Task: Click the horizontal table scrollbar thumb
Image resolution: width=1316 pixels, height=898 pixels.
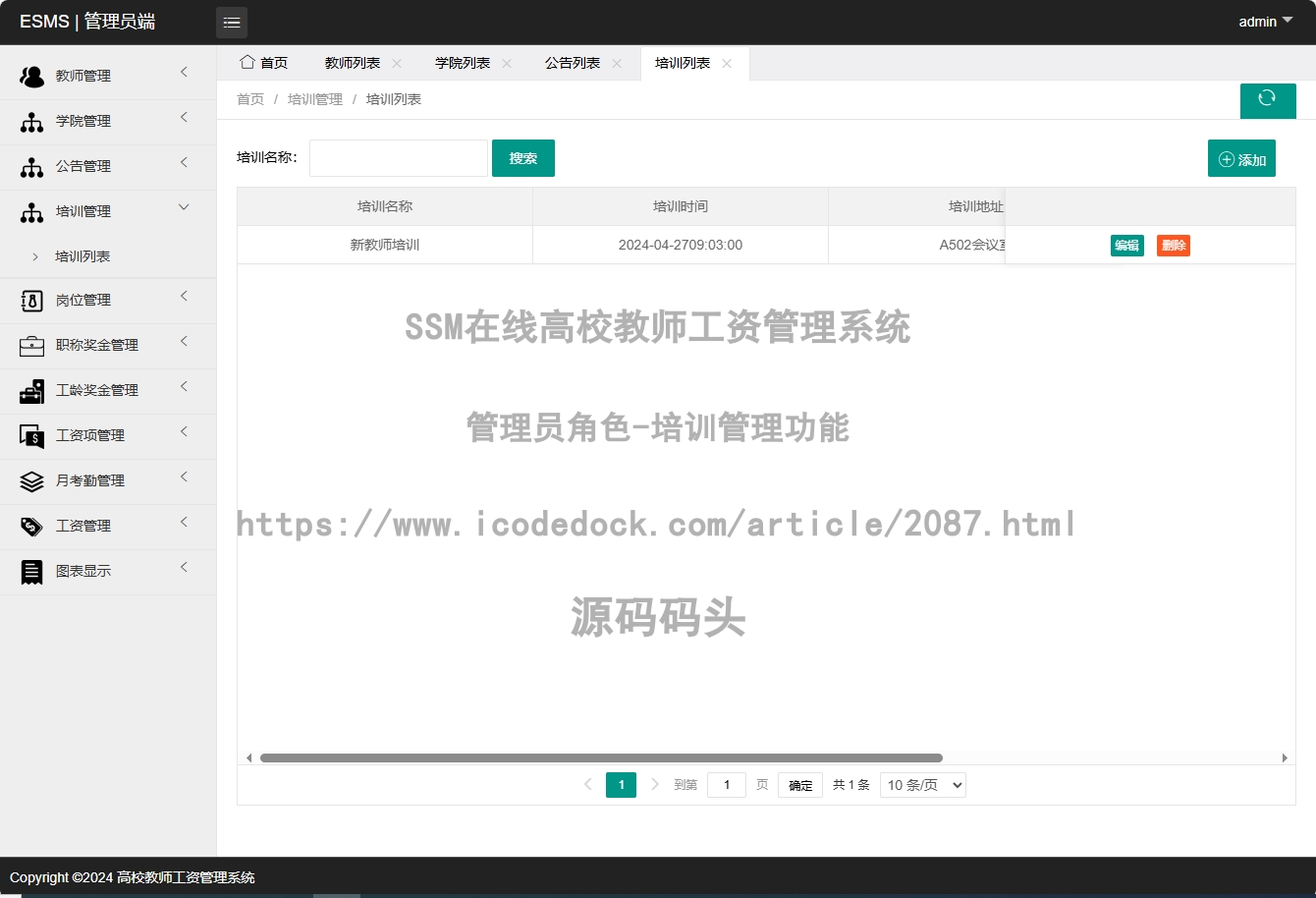Action: tap(601, 758)
